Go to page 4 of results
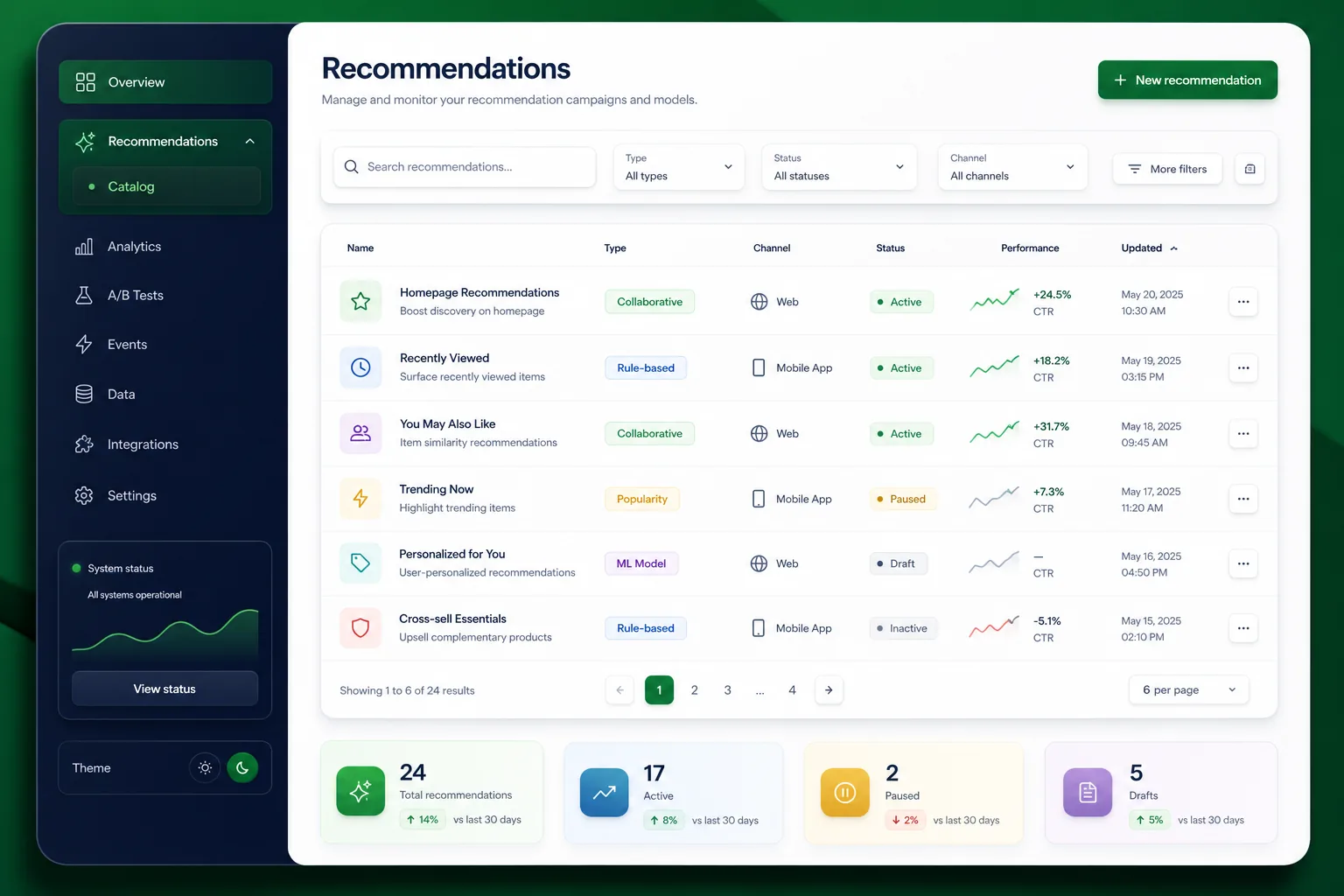This screenshot has width=1344, height=896. 792,690
